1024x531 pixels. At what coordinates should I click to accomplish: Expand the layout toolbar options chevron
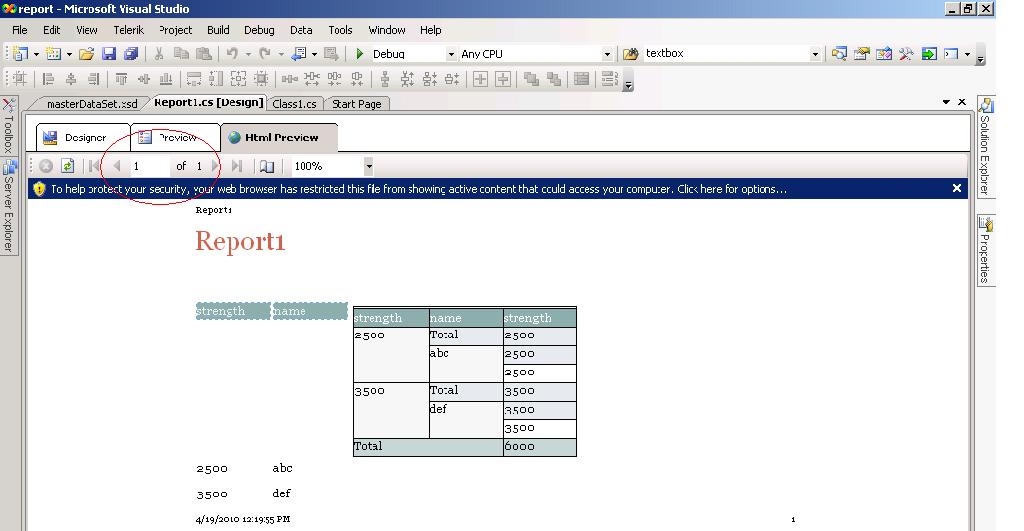628,85
